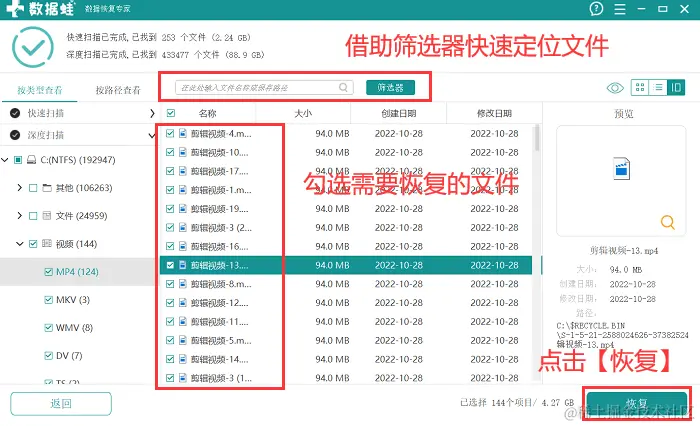Click the 其他 folder icon
Viewport: 700px width, 426px height.
pos(47,188)
